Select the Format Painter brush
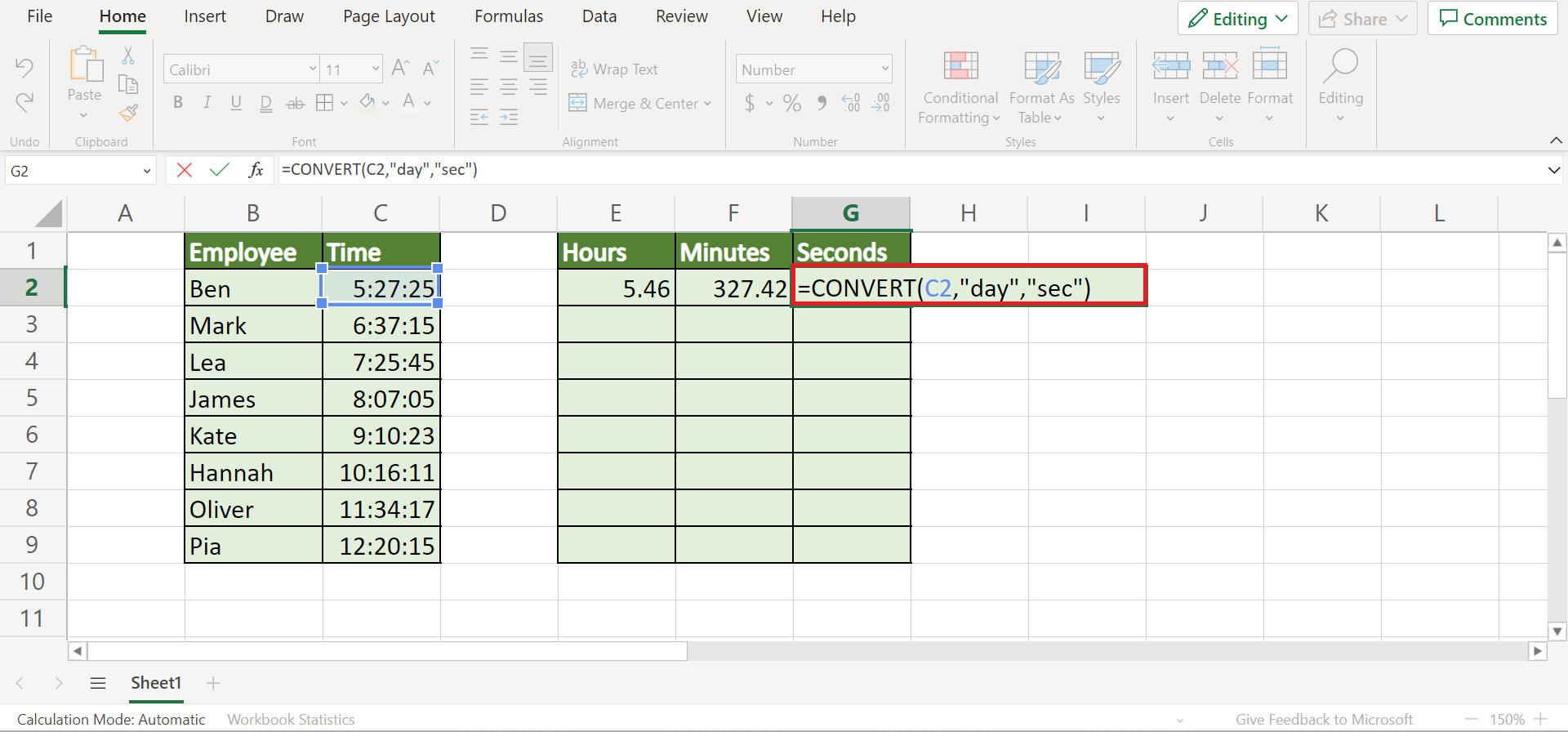Image resolution: width=1568 pixels, height=732 pixels. pyautogui.click(x=128, y=113)
